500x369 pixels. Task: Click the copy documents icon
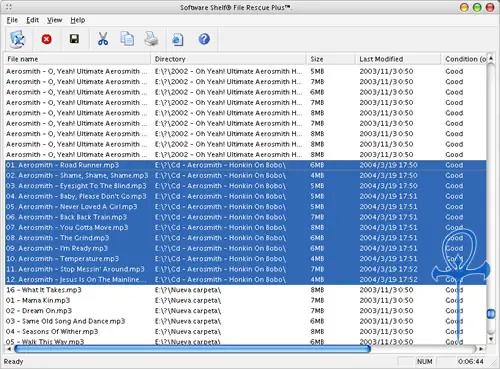click(127, 39)
